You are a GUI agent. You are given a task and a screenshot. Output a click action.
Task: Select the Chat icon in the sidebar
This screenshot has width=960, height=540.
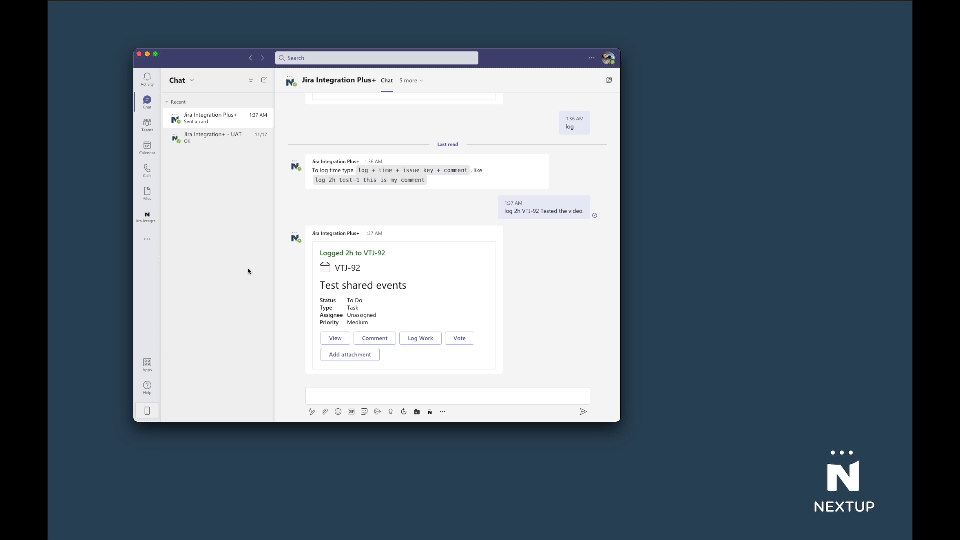click(x=147, y=102)
